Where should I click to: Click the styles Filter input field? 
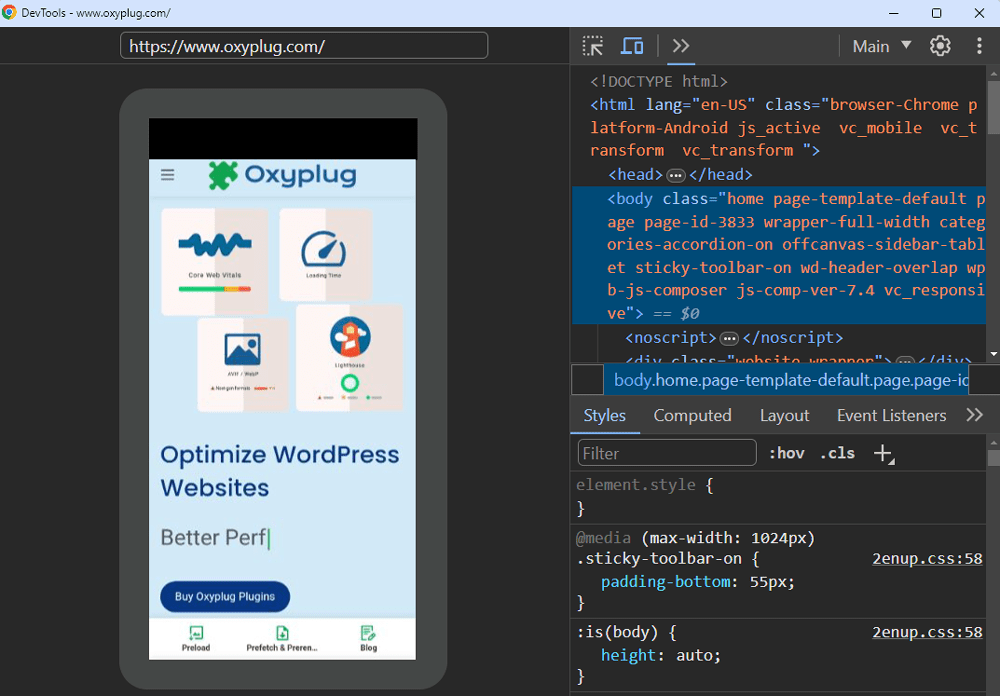[667, 453]
